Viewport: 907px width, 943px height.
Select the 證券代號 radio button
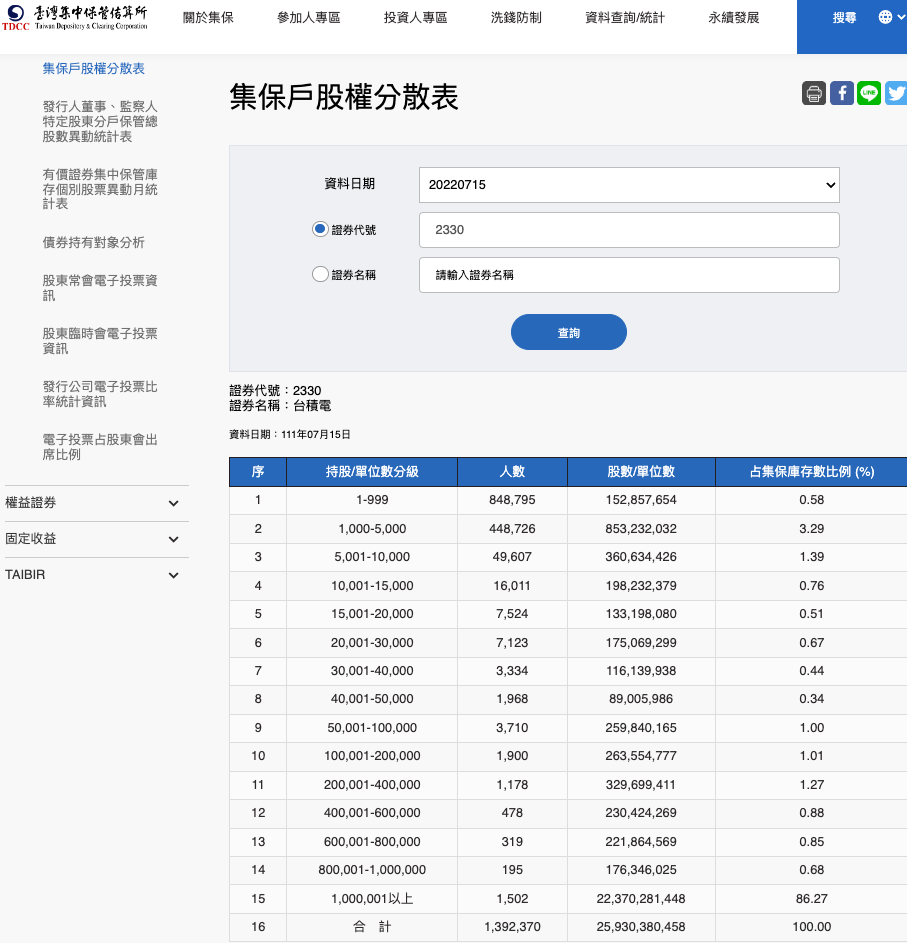[321, 230]
